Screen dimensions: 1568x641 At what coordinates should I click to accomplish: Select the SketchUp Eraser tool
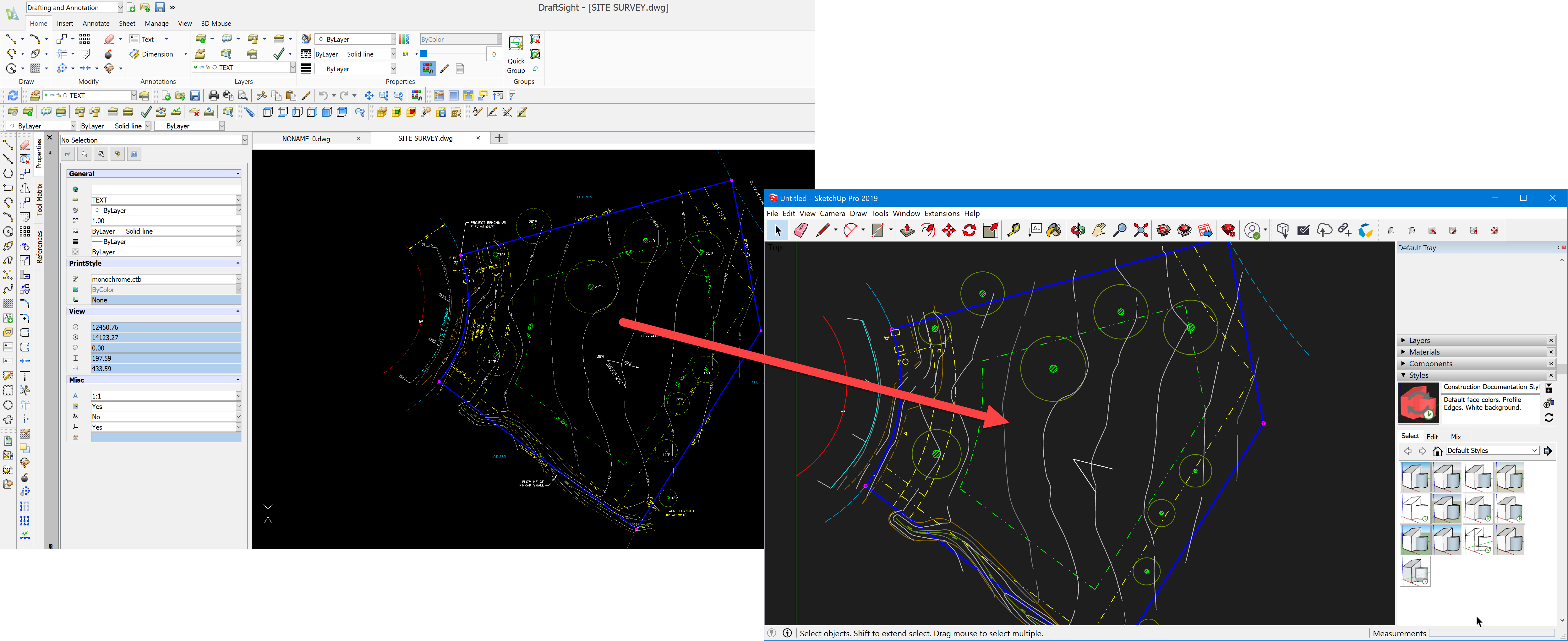point(800,231)
